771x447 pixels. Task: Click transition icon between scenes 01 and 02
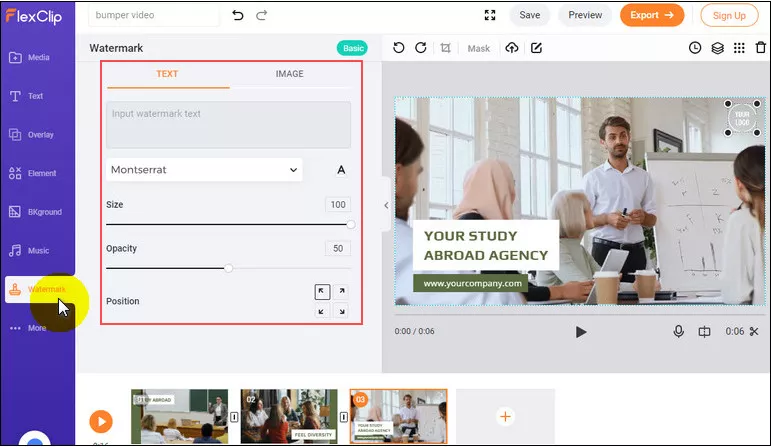click(235, 417)
